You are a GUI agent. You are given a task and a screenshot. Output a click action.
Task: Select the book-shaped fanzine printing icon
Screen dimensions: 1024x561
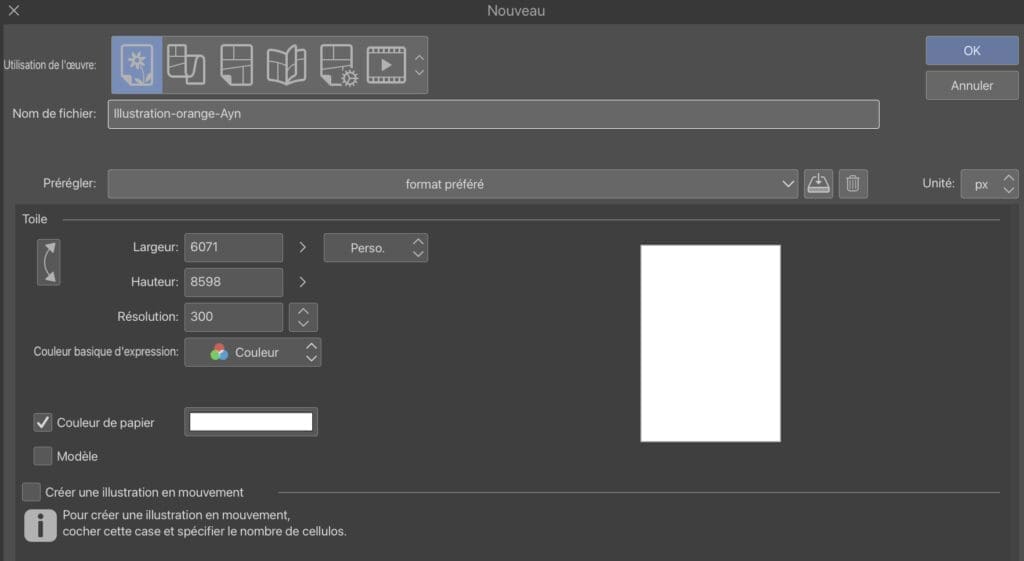tap(287, 65)
